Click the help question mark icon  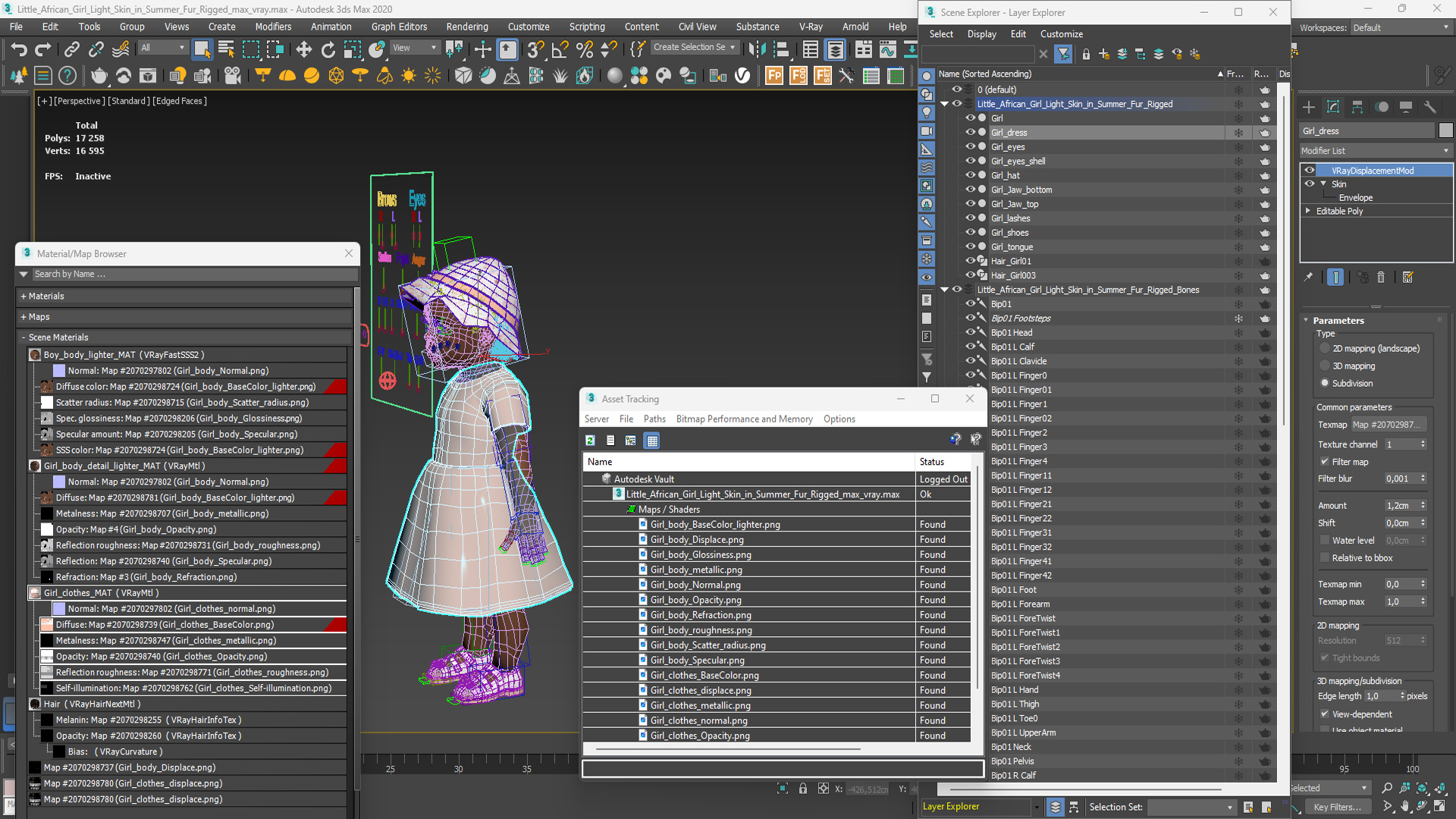[67, 76]
